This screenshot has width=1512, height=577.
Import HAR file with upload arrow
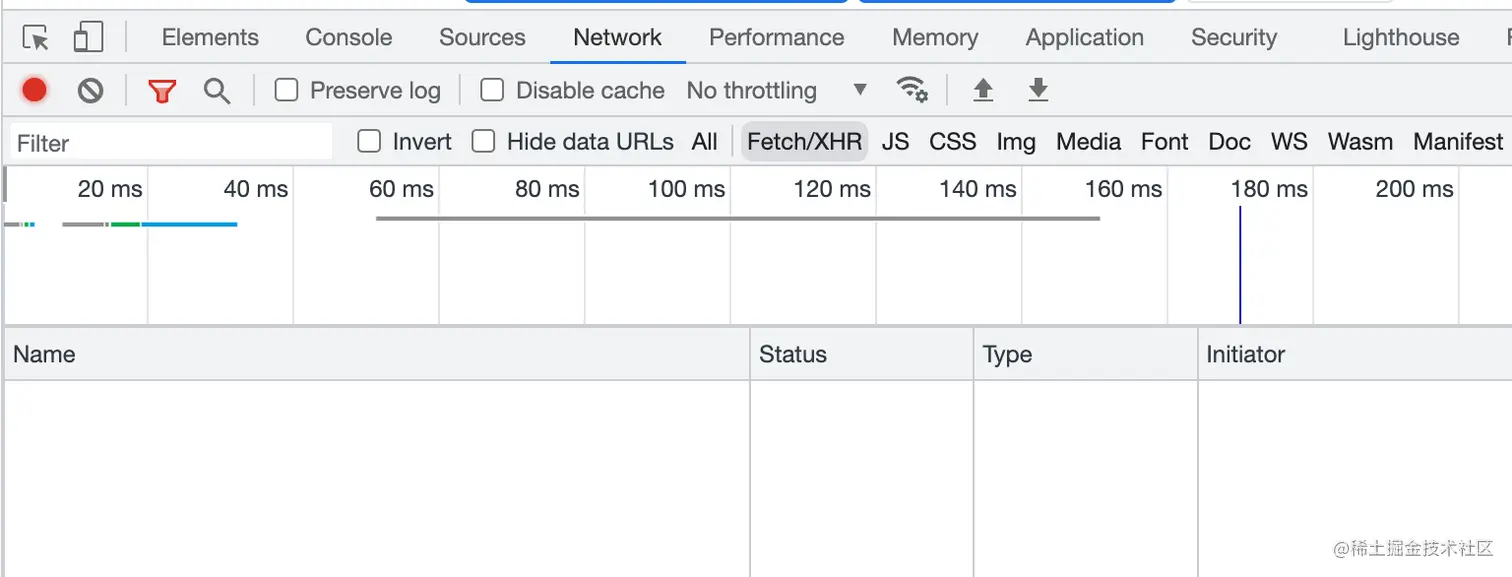click(983, 90)
